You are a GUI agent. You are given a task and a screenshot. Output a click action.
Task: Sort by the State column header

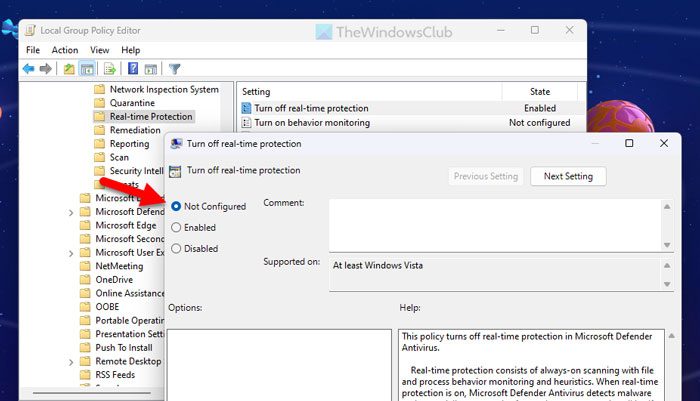click(x=540, y=92)
